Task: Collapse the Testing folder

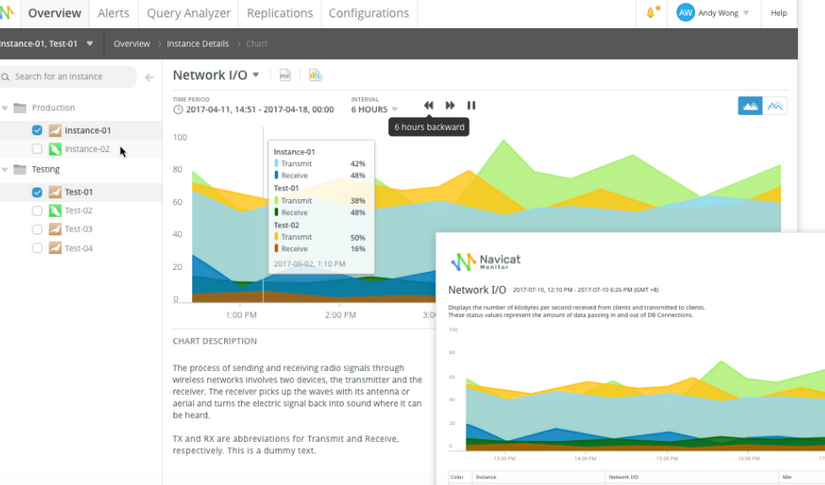Action: click(x=5, y=169)
